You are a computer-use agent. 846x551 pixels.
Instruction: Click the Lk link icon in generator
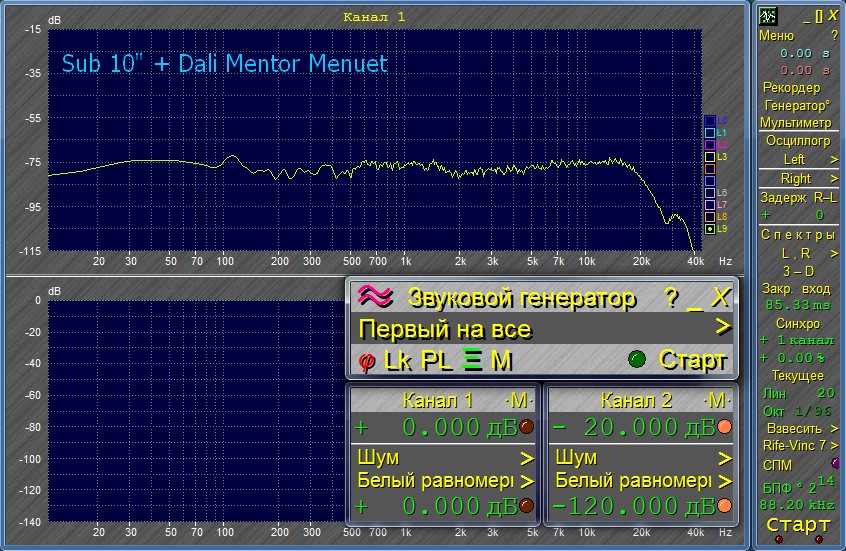[x=398, y=360]
